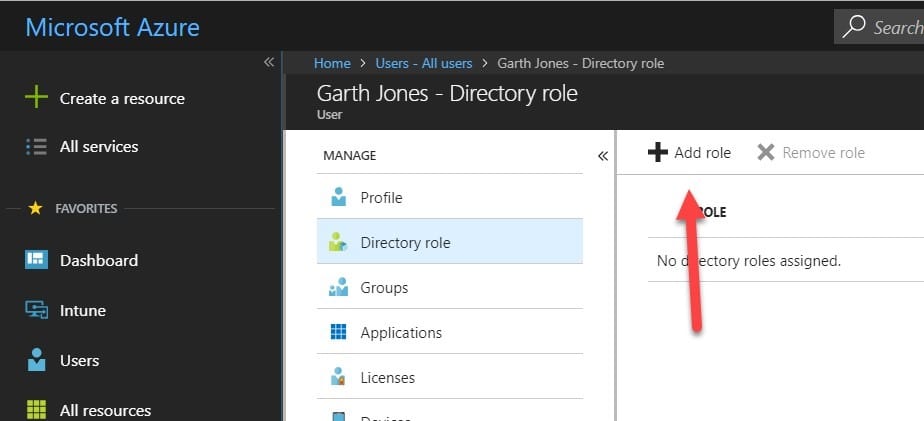Open the Intune icon in favorites
The height and width of the screenshot is (421, 924).
pyautogui.click(x=36, y=310)
